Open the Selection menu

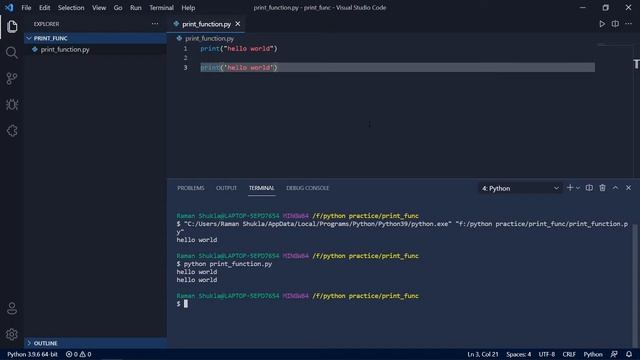[x=71, y=7]
